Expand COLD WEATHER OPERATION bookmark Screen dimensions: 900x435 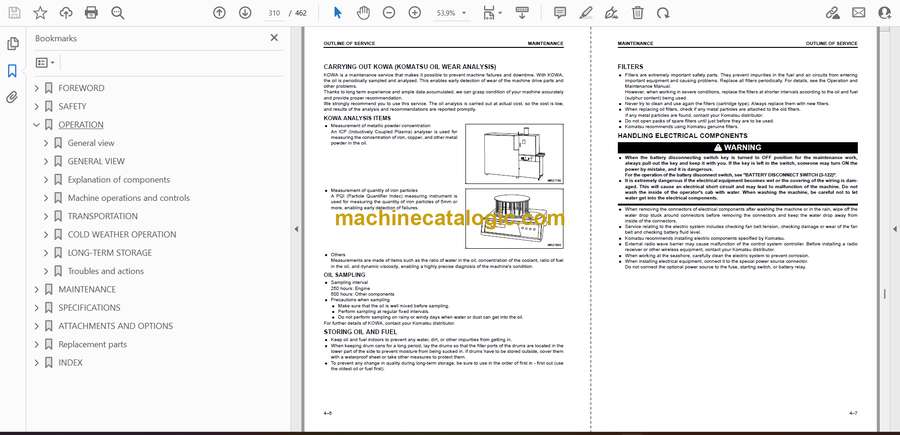click(46, 235)
